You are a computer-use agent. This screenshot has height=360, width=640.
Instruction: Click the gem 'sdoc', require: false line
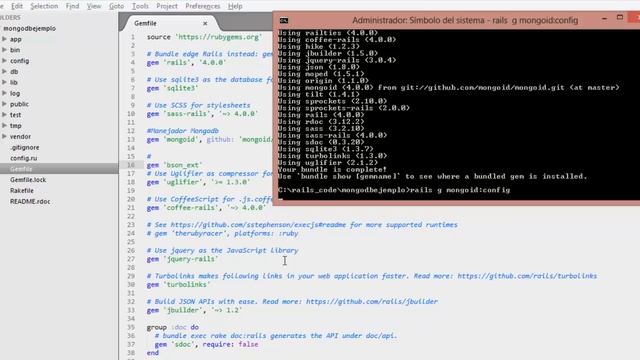point(206,344)
